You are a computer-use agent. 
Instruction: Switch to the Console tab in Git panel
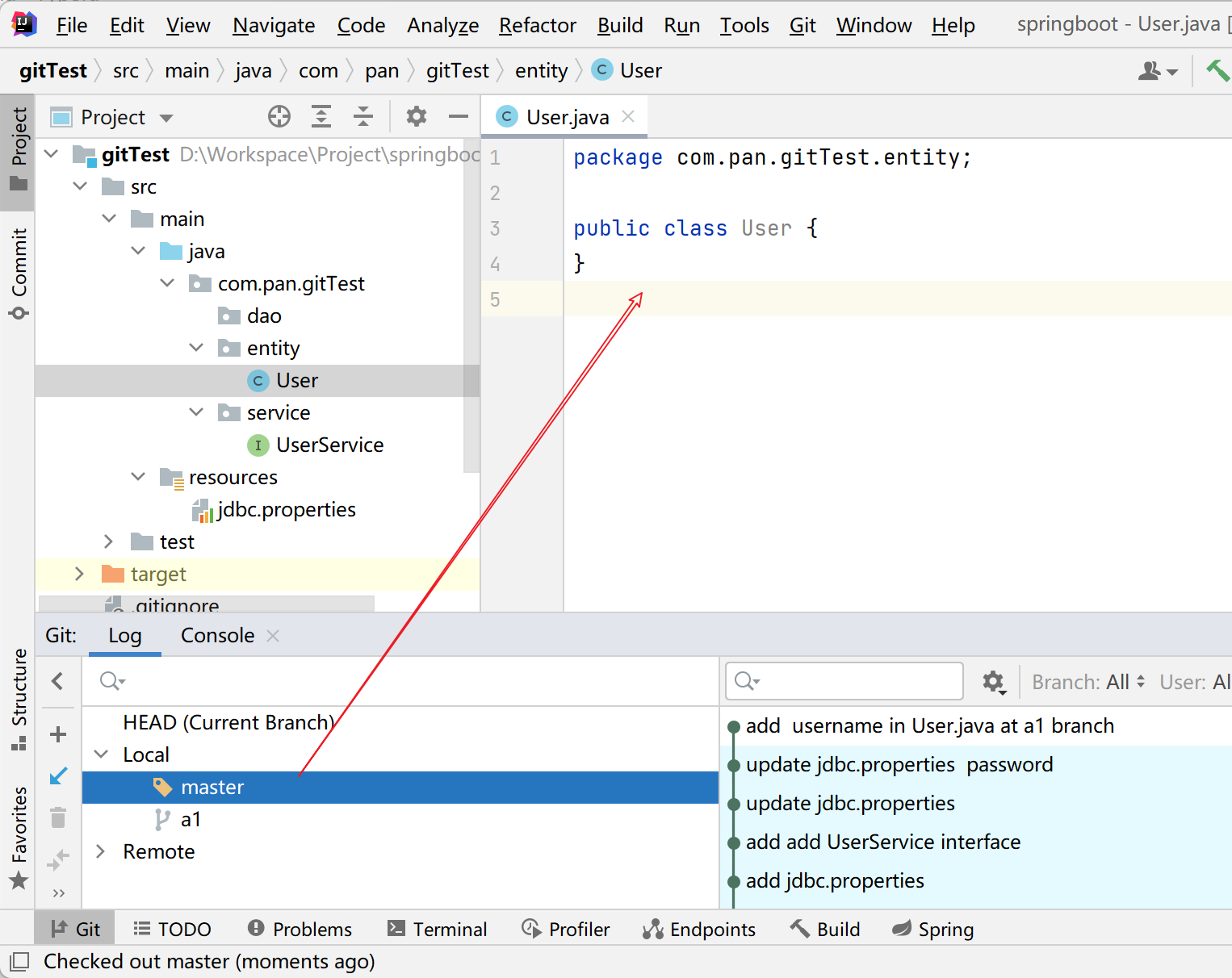point(217,636)
